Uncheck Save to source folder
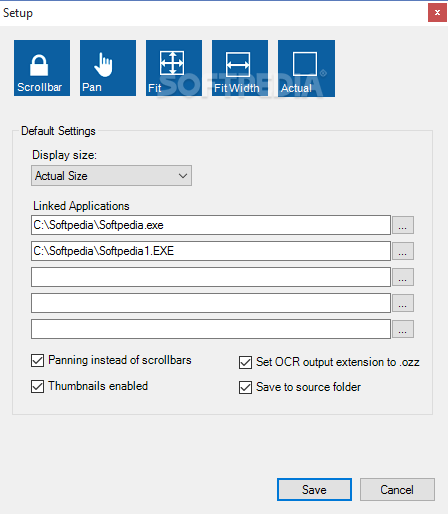Screen dimensions: 448x514 tap(245, 387)
